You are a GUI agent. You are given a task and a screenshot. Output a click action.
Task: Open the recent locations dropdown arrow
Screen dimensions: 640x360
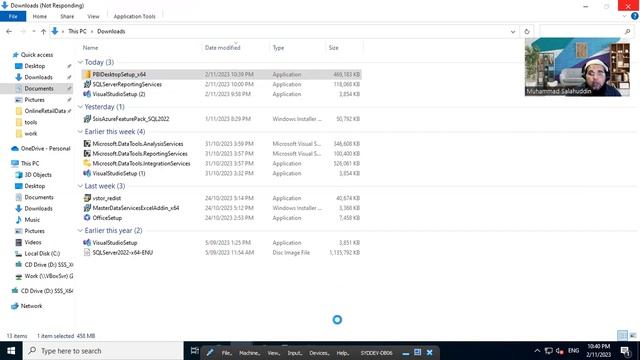[x=34, y=31]
